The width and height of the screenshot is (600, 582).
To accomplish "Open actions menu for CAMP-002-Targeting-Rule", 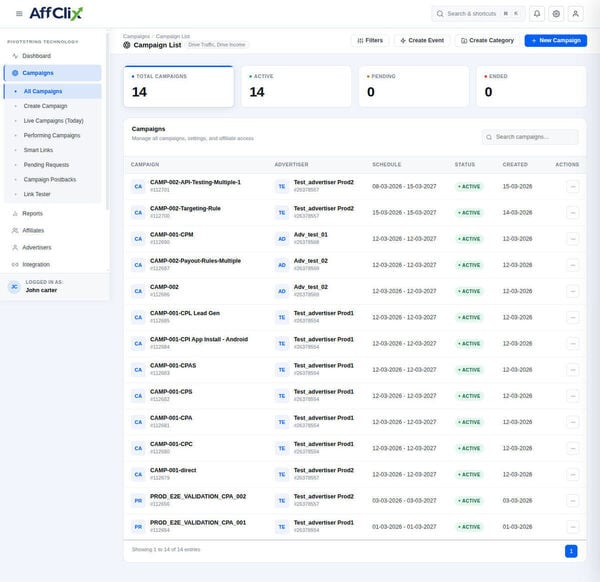I will (x=572, y=213).
